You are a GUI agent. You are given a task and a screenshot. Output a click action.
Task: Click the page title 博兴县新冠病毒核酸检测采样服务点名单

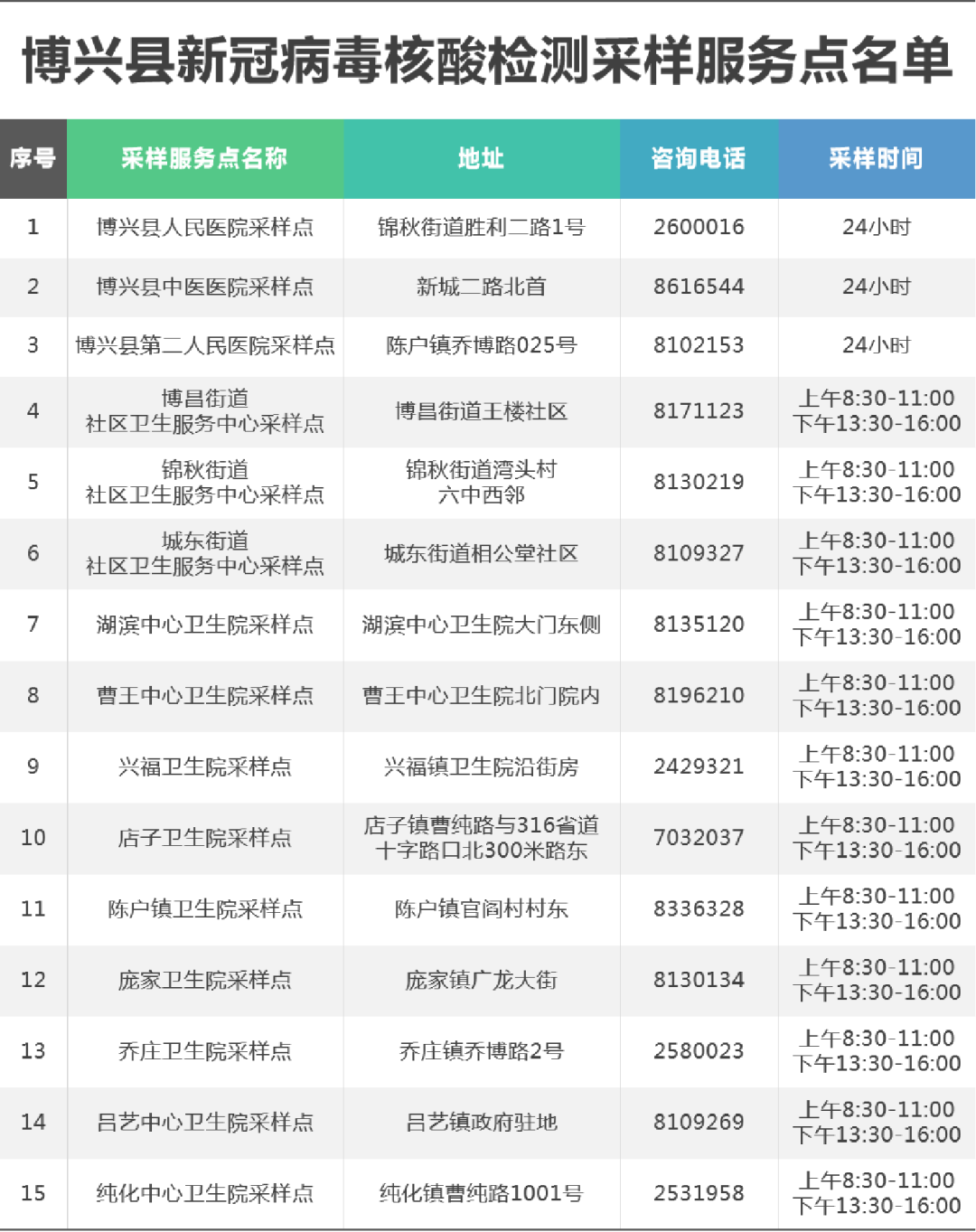tap(487, 61)
